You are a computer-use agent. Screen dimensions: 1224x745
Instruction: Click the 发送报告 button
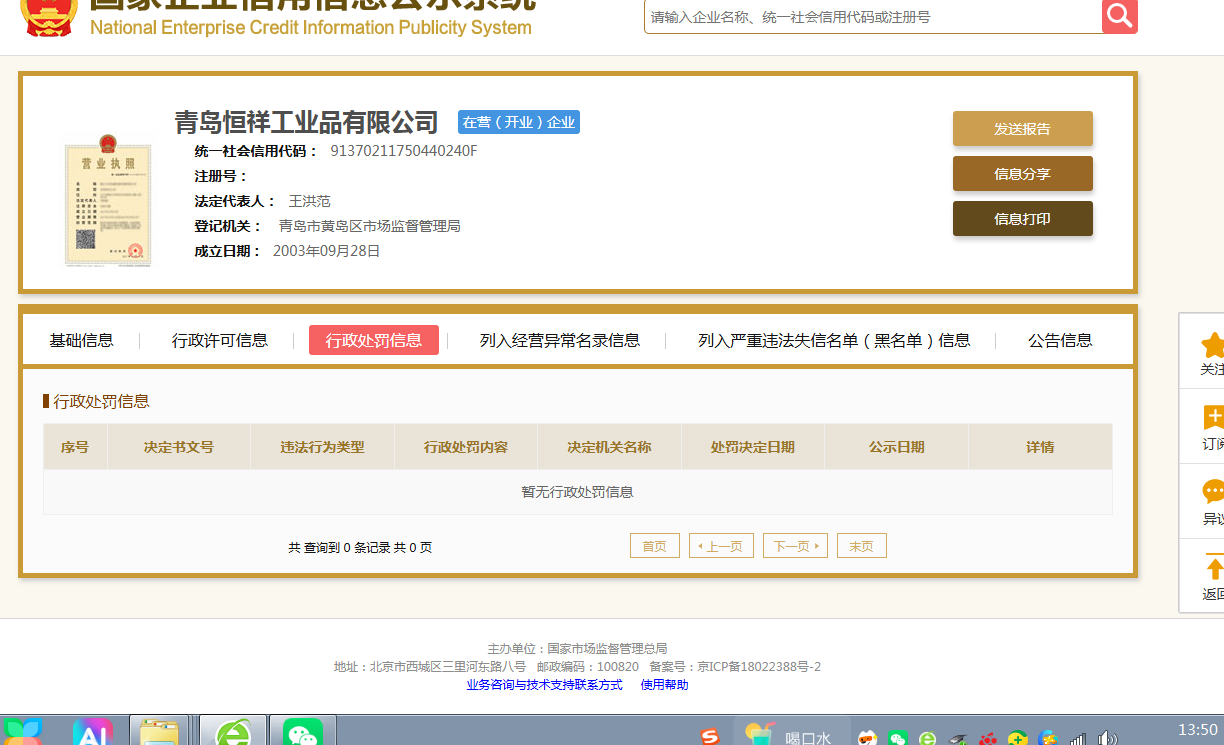(x=1022, y=129)
